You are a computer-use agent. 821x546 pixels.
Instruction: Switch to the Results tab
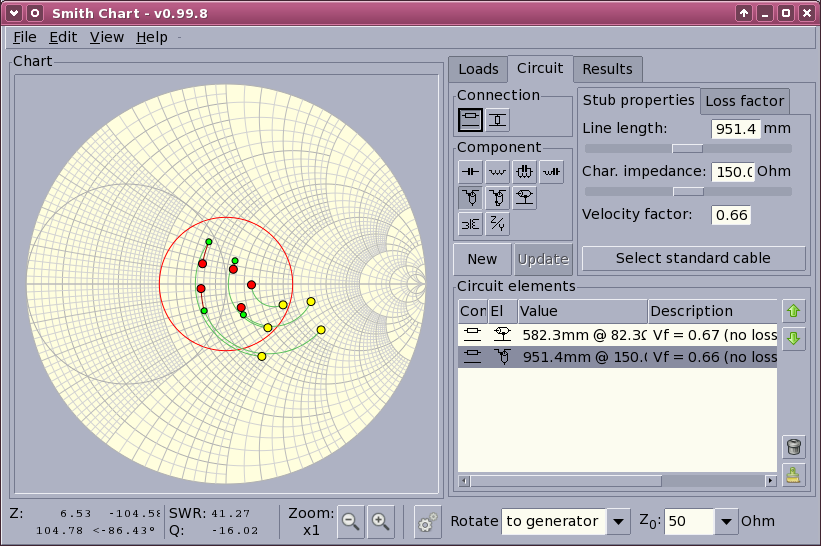607,69
